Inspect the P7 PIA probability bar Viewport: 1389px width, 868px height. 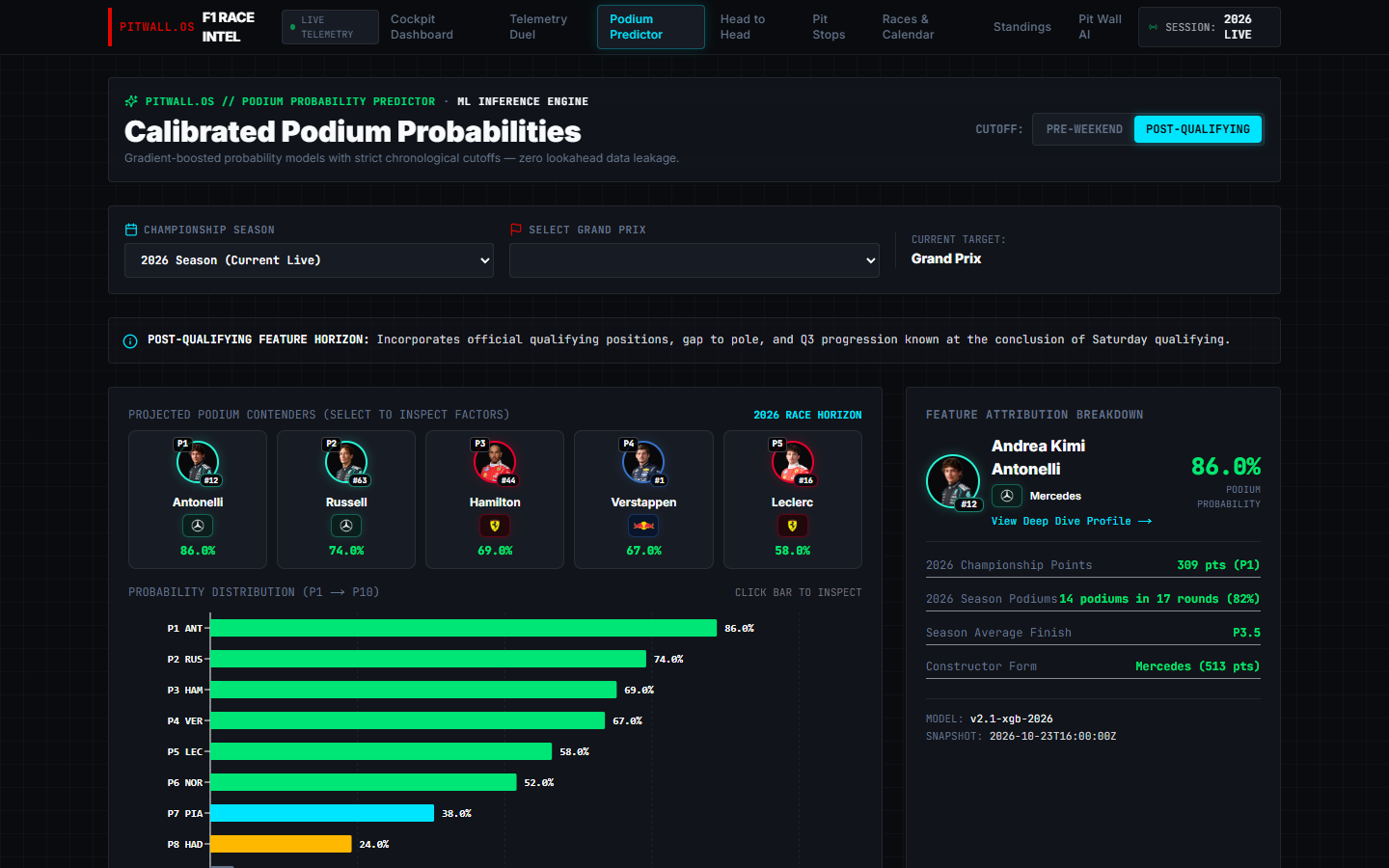tap(322, 813)
